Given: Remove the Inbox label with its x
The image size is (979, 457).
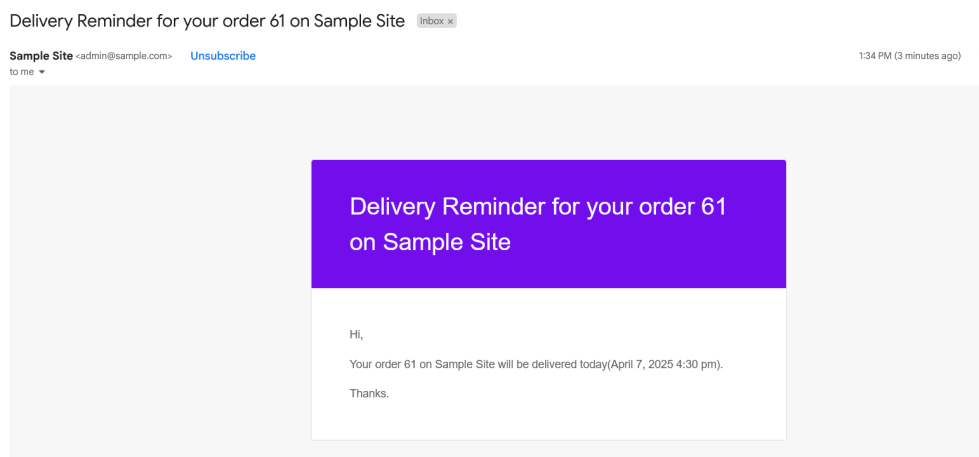Looking at the screenshot, I should (451, 21).
